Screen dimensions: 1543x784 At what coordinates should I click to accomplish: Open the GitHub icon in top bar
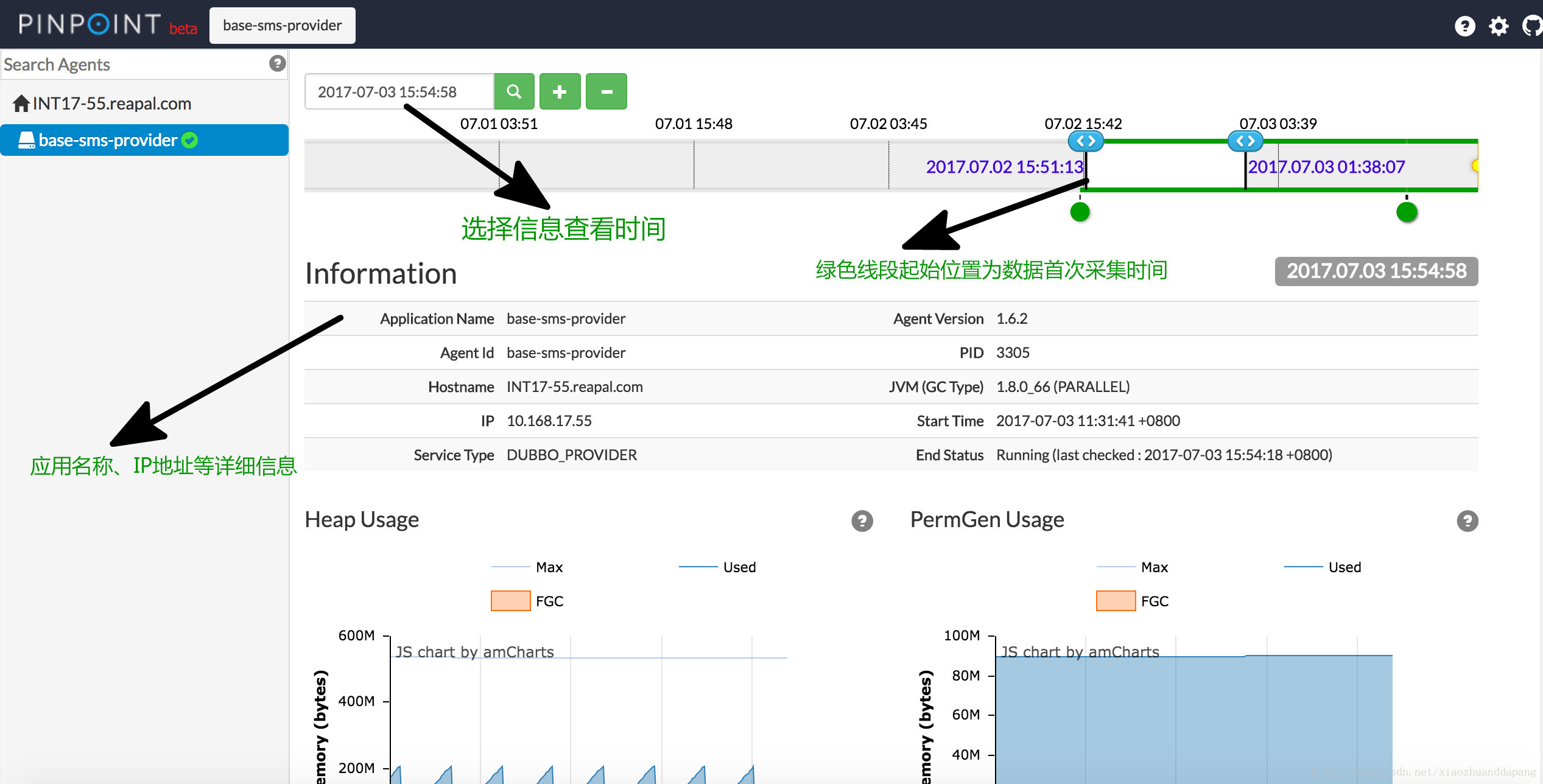[1533, 26]
